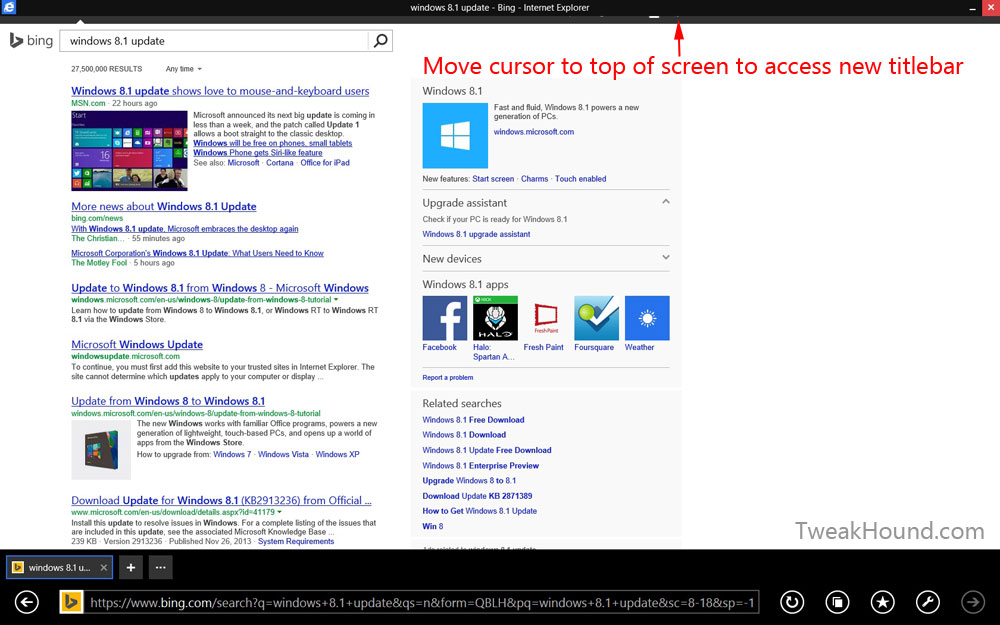Open a new tab with the plus button
The height and width of the screenshot is (625, 1000).
[130, 567]
